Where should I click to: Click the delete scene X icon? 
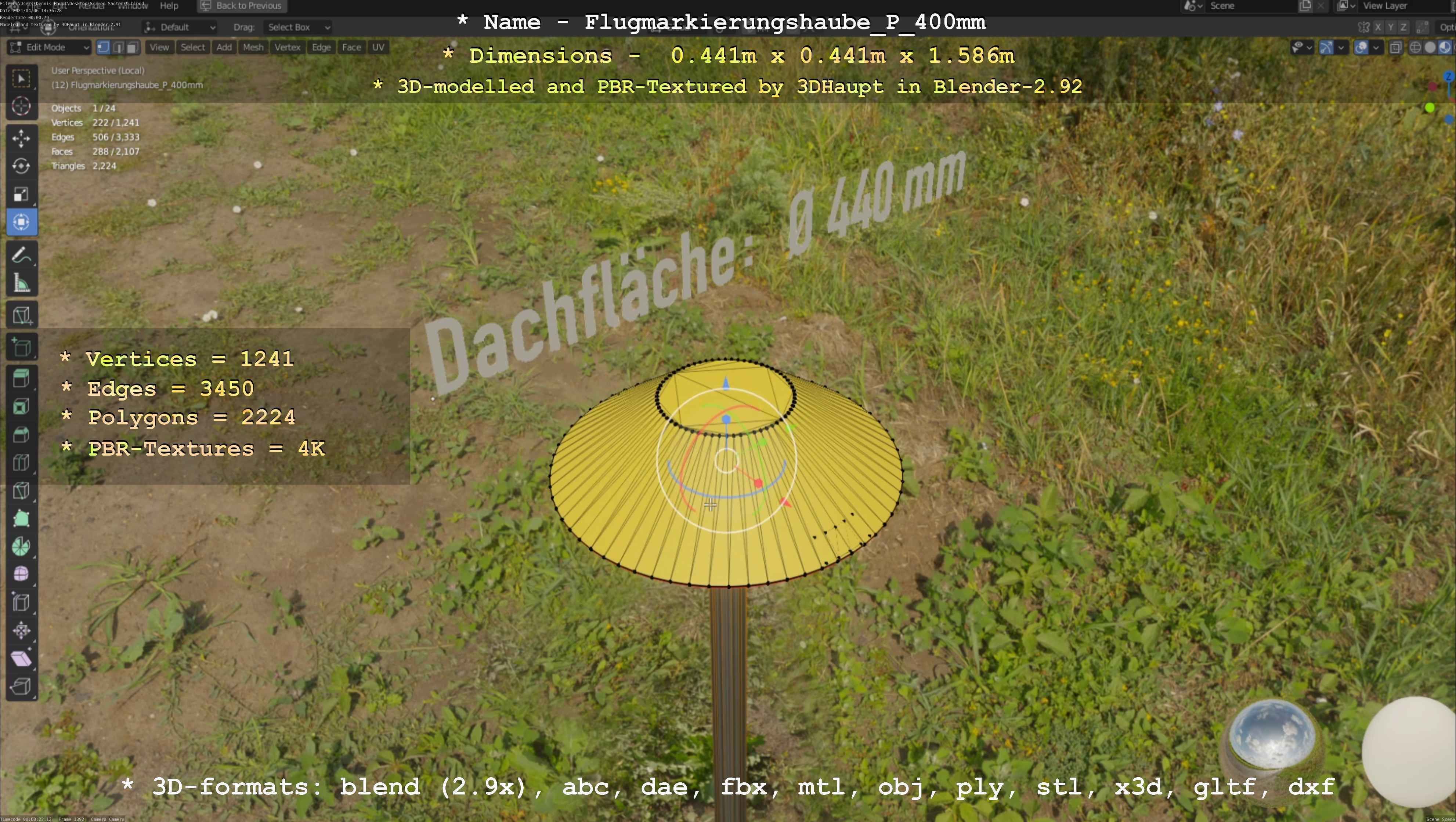(1320, 6)
